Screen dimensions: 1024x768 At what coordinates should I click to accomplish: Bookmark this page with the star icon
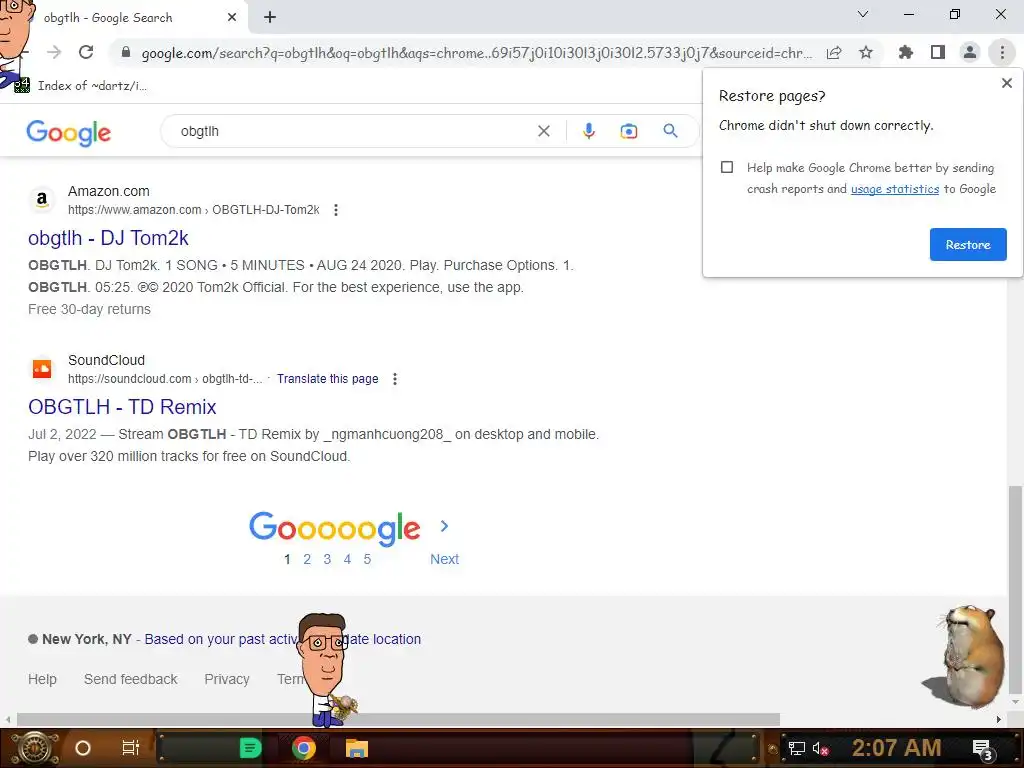click(866, 52)
